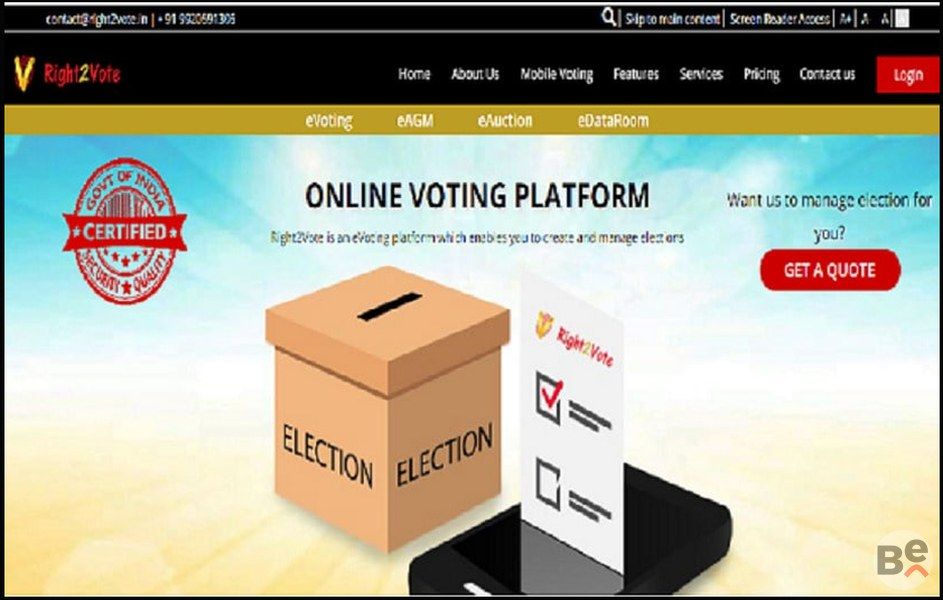
Task: Select the white contrast square icon
Action: [902, 19]
